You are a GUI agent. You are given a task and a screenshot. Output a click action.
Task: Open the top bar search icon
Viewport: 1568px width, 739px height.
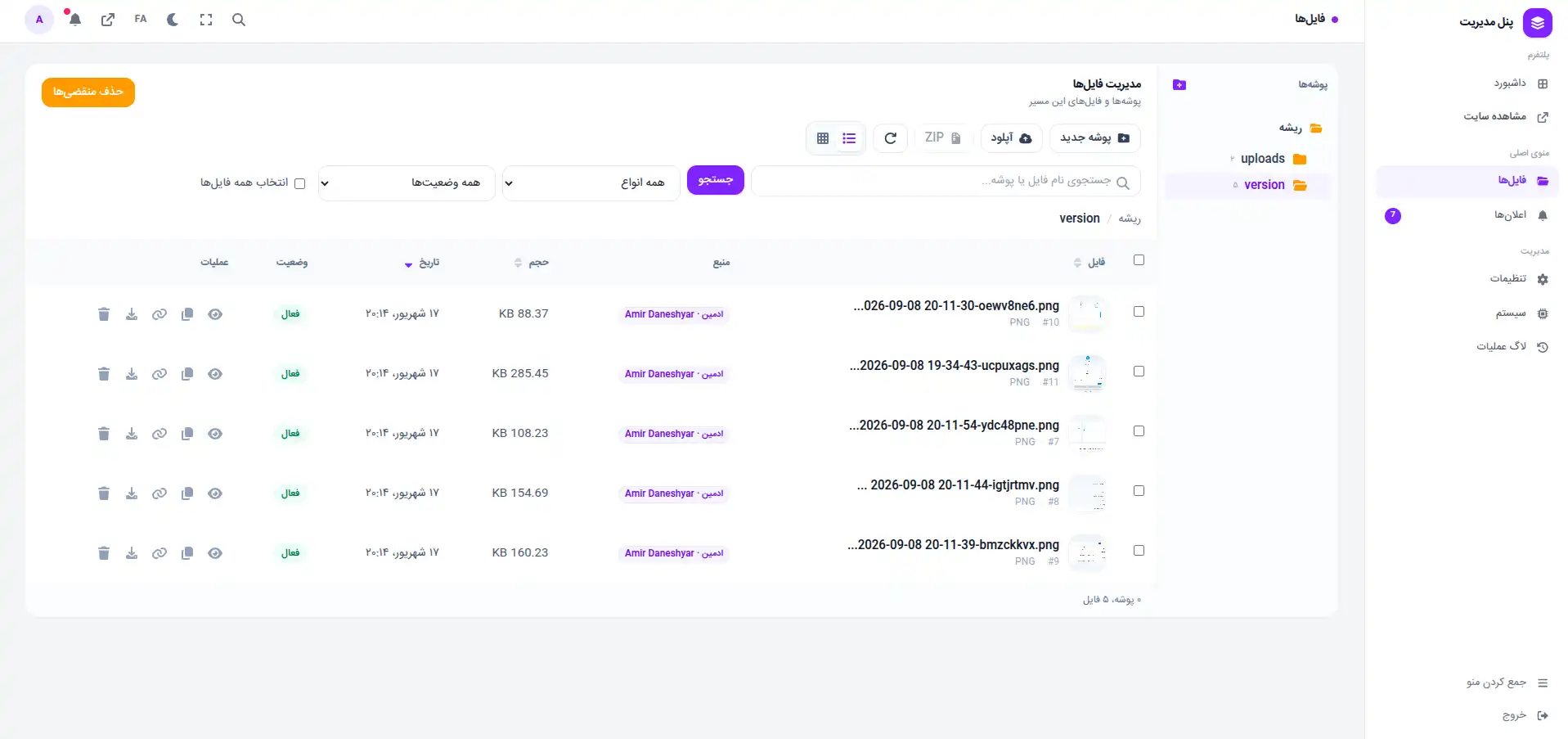(239, 20)
